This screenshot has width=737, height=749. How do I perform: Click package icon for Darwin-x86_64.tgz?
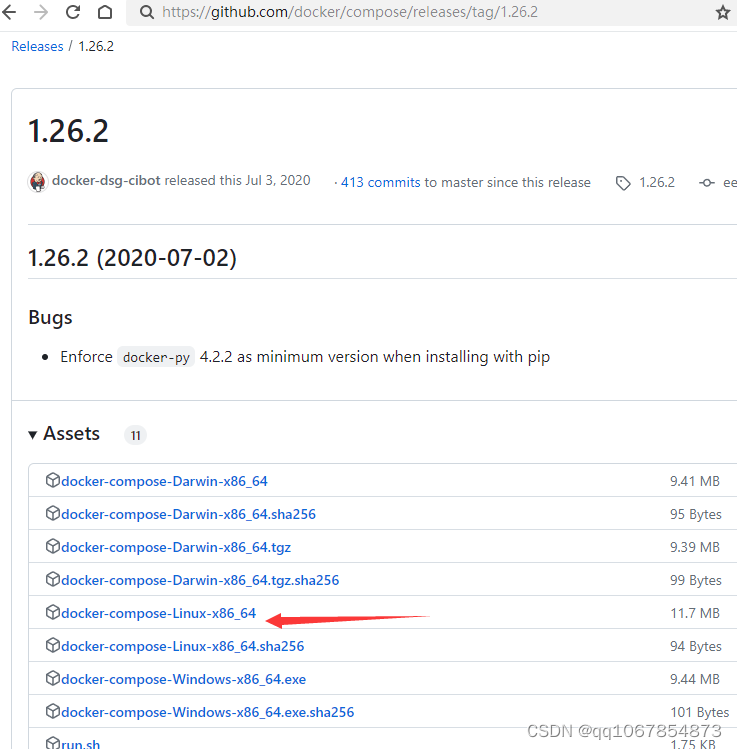tap(53, 546)
